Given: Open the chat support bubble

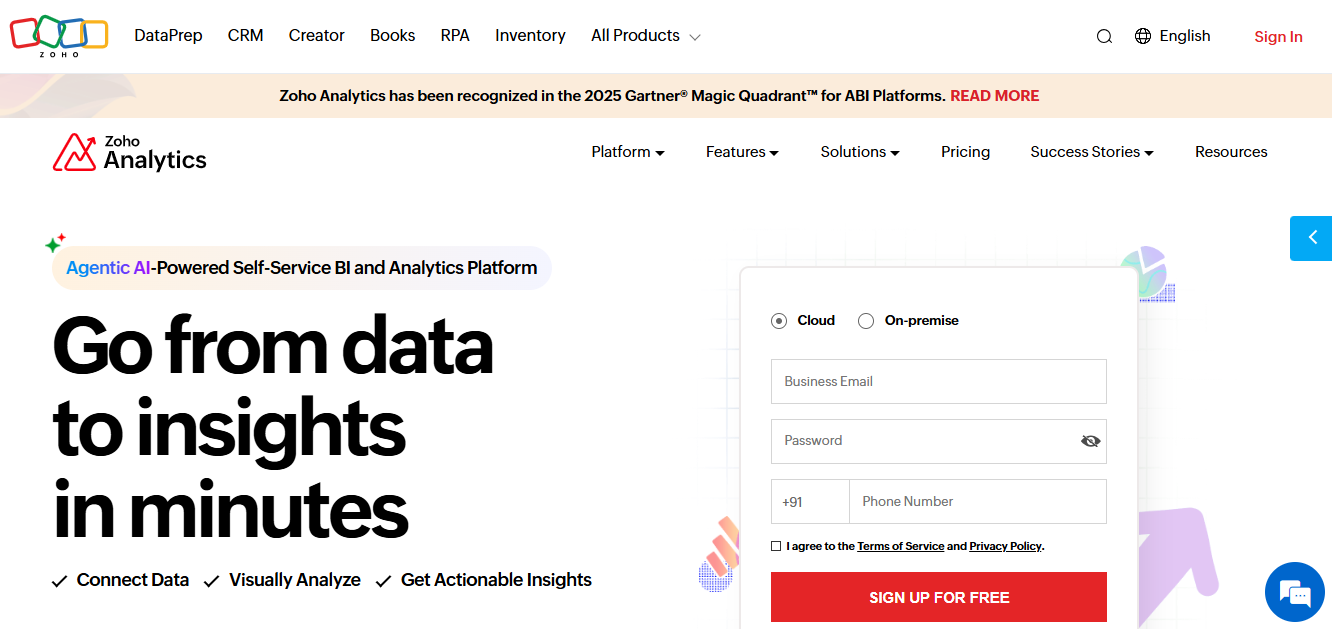Looking at the screenshot, I should click(x=1294, y=592).
